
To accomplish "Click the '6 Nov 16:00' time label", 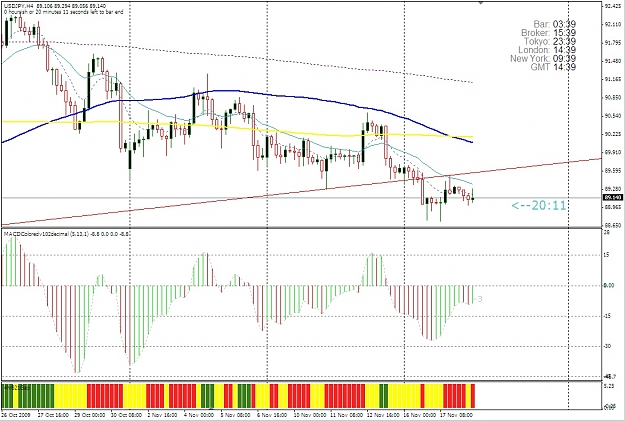I will (x=272, y=415).
